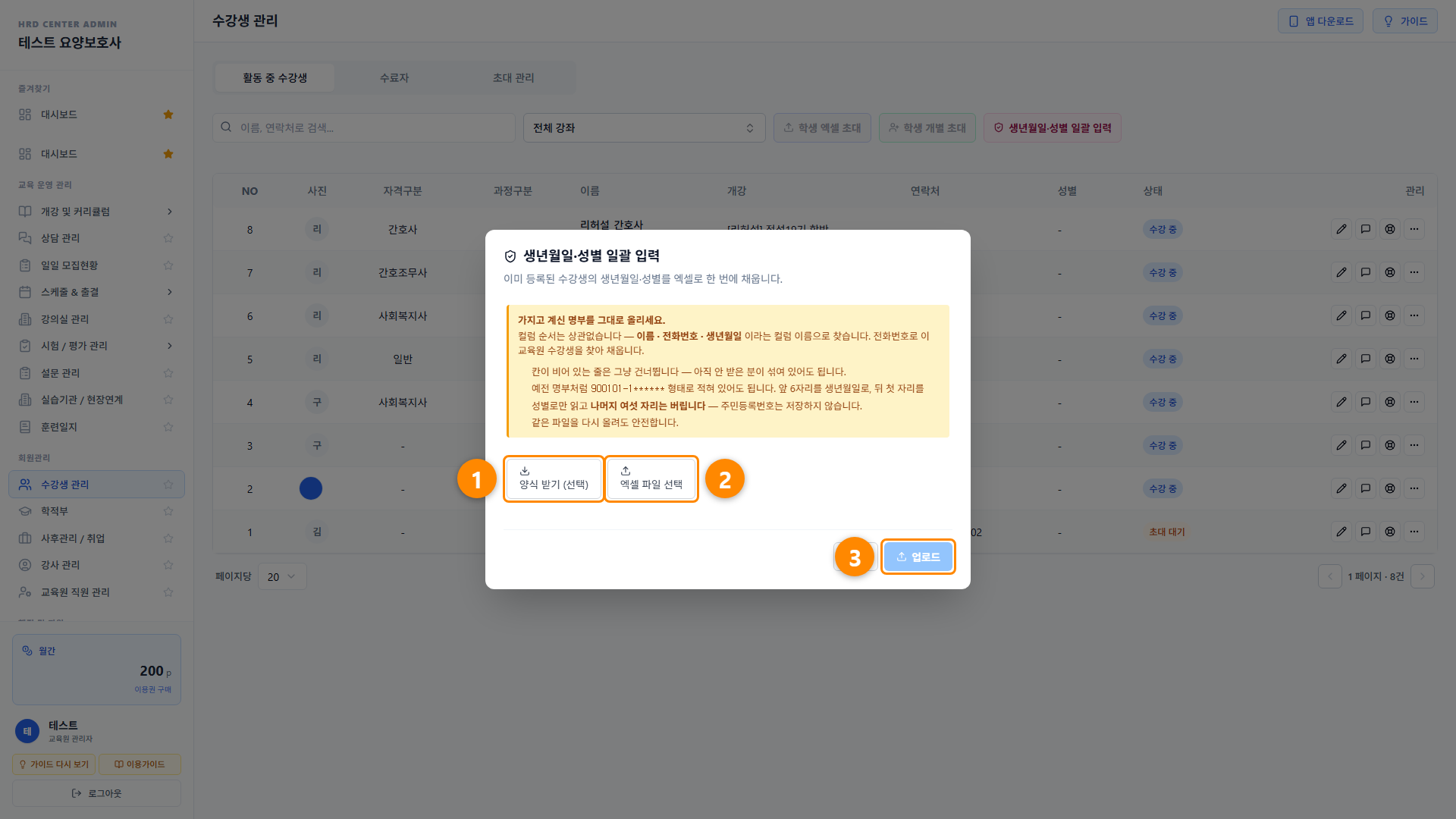Open the comment icon for row 7
This screenshot has width=1456, height=819.
[x=1366, y=272]
